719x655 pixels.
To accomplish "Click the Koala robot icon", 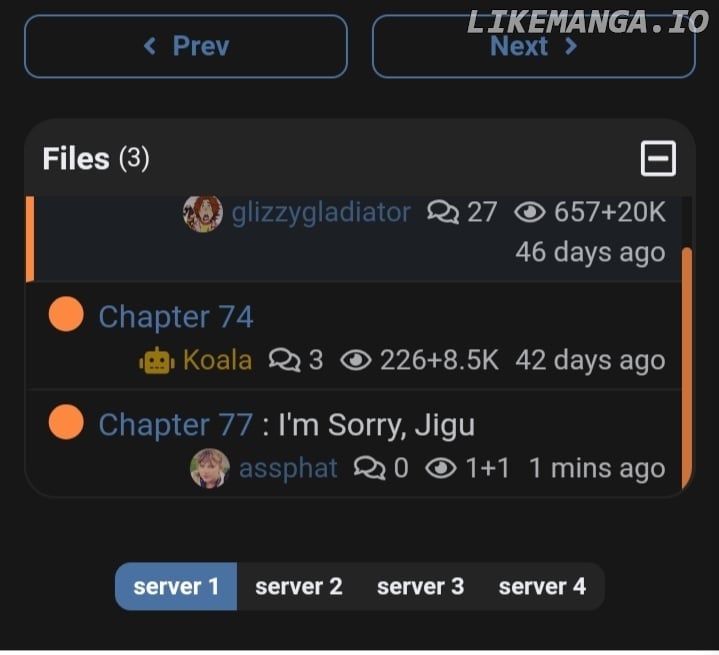I will [157, 361].
